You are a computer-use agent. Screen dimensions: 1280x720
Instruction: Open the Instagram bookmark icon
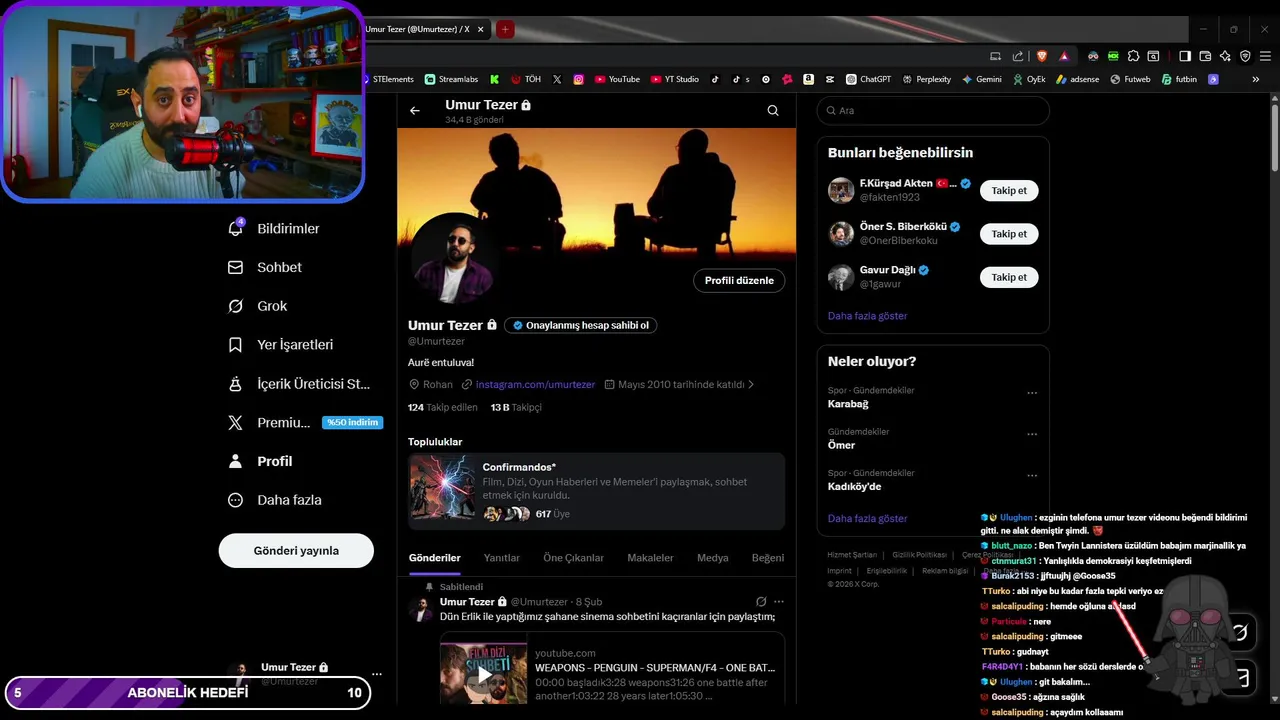(x=578, y=79)
